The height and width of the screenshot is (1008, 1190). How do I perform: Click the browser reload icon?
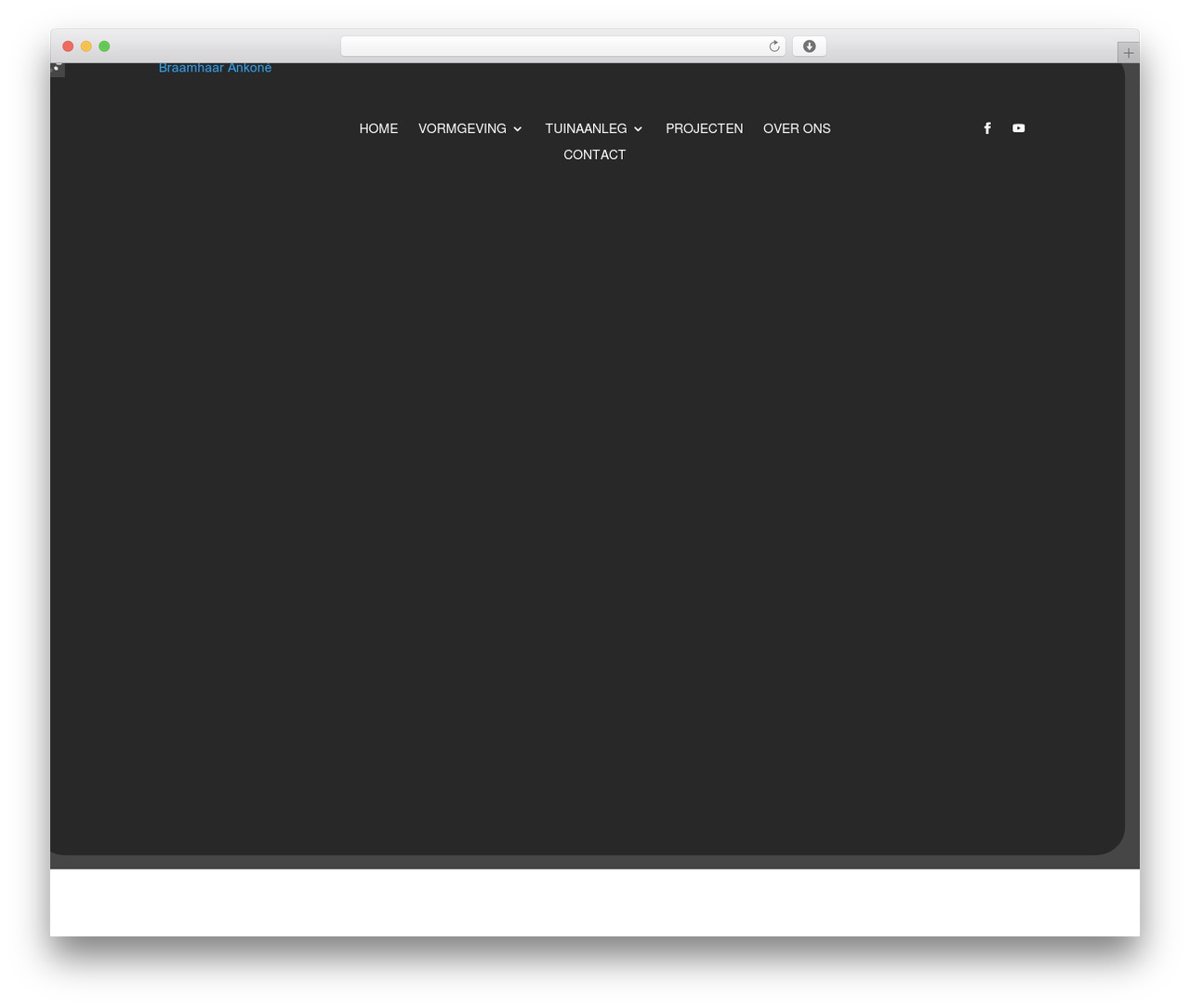[x=774, y=46]
